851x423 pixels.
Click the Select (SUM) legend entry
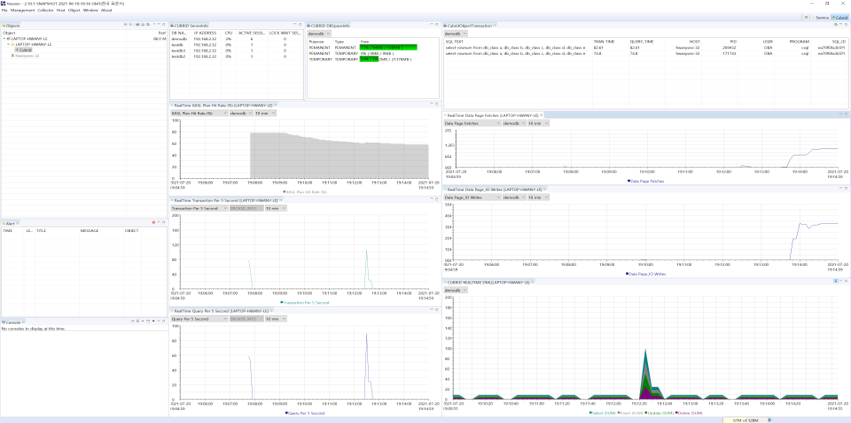600,413
